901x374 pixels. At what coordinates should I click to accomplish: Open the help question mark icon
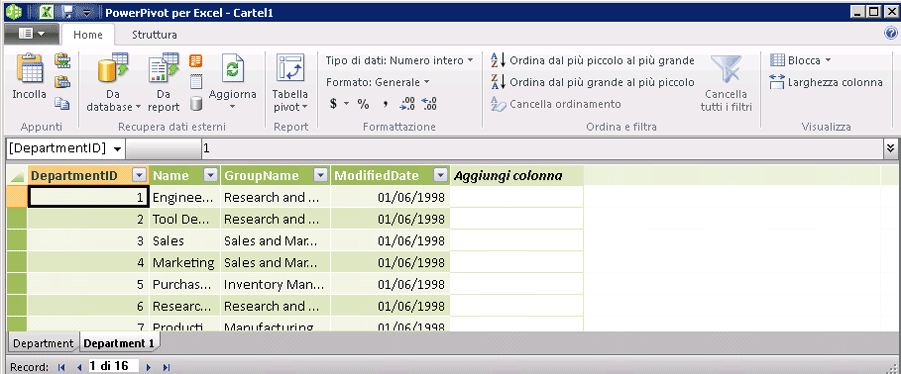coord(892,34)
